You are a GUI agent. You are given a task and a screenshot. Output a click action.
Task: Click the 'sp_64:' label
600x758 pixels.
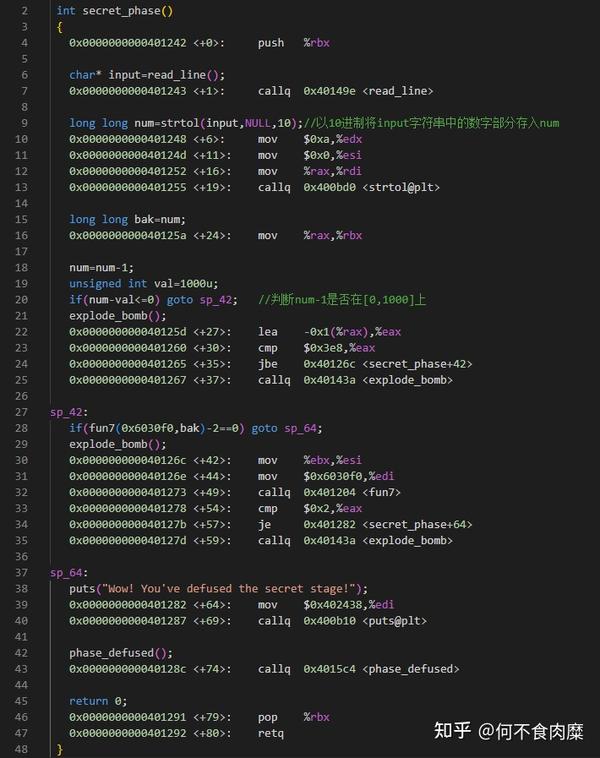point(69,572)
